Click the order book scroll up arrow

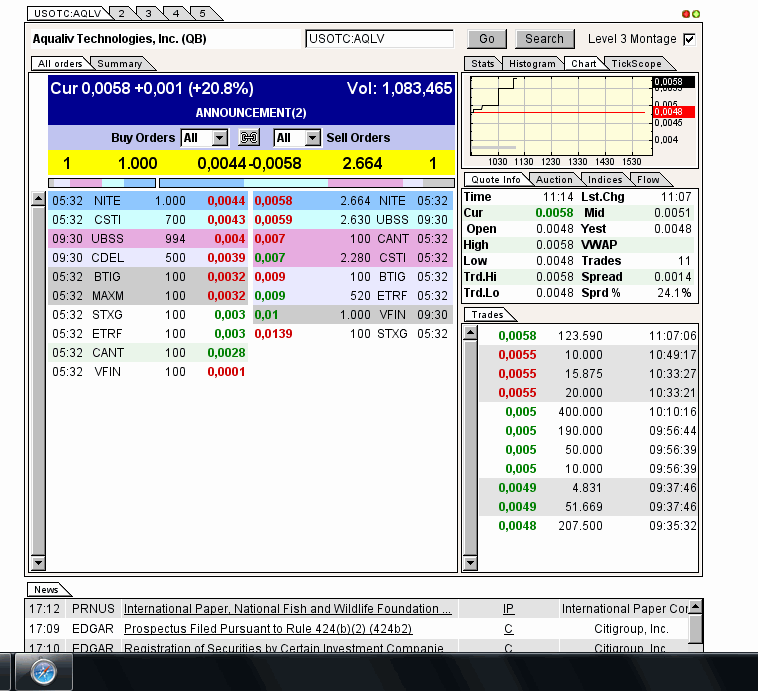tap(38, 199)
